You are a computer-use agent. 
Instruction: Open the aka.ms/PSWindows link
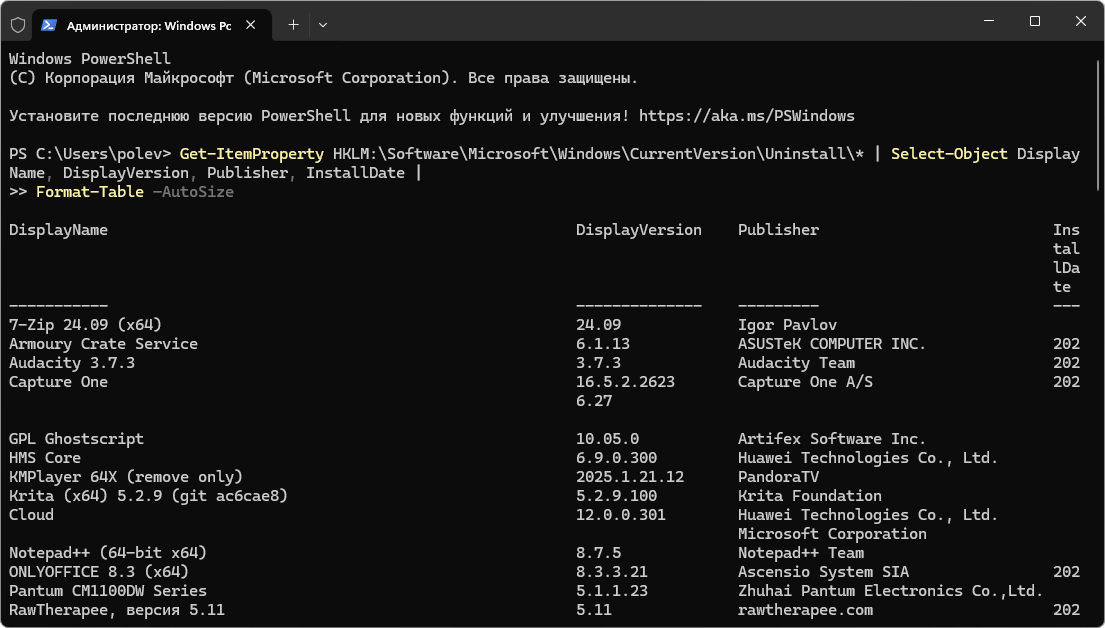point(746,116)
